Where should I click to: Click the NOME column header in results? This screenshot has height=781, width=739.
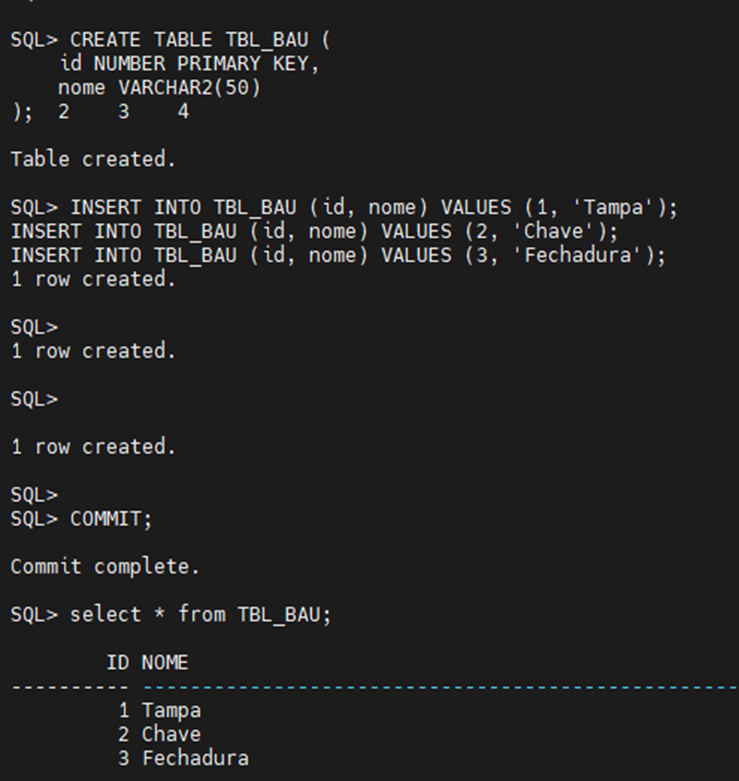pyautogui.click(x=165, y=663)
